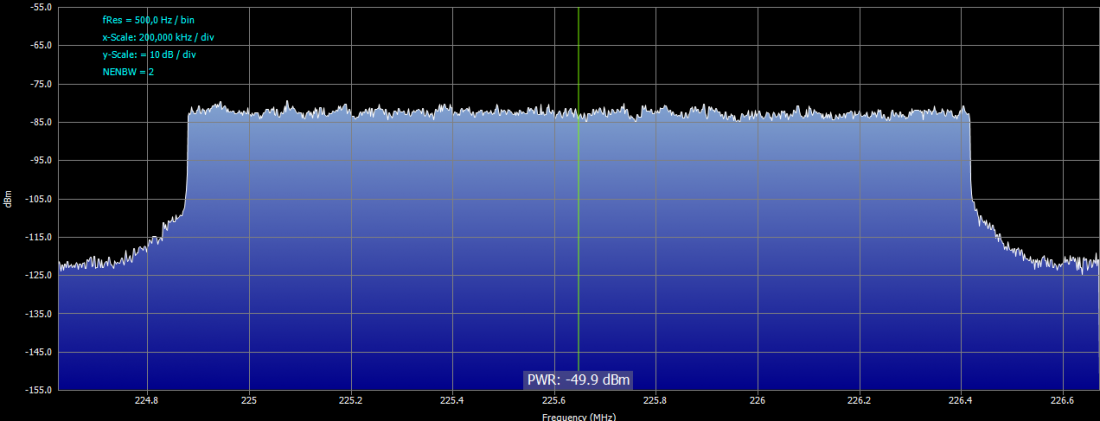Click the 224.8 frequency axis label
1100x421 pixels.
(147, 401)
